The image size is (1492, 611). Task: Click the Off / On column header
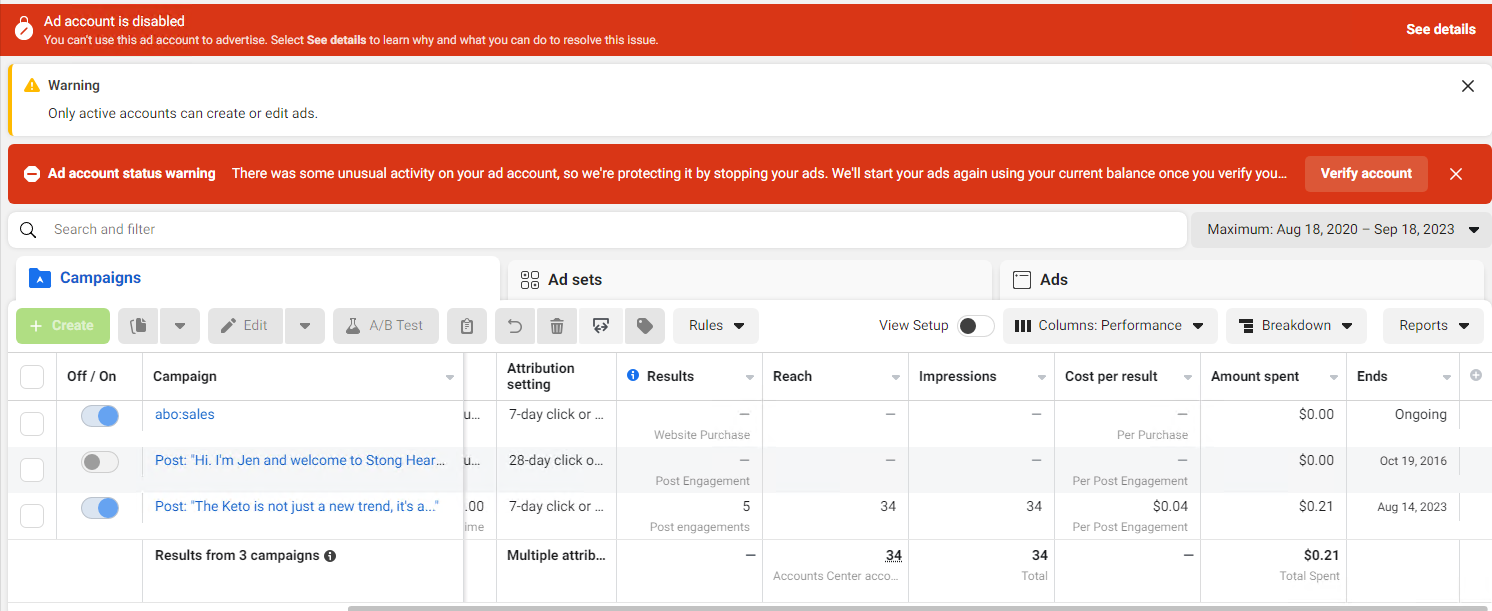92,376
